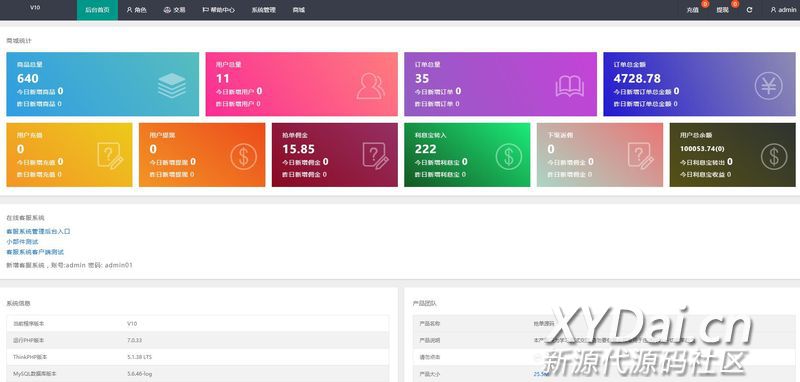Open the 交易 menu in navigation bar

[x=174, y=10]
